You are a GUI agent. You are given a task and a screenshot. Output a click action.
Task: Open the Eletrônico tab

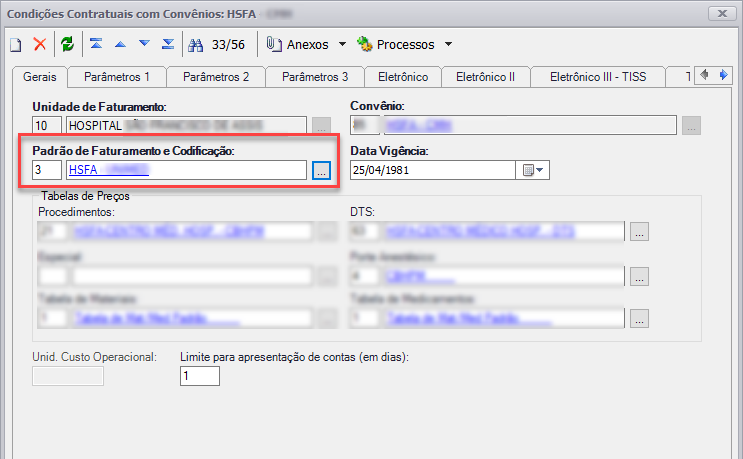click(403, 77)
